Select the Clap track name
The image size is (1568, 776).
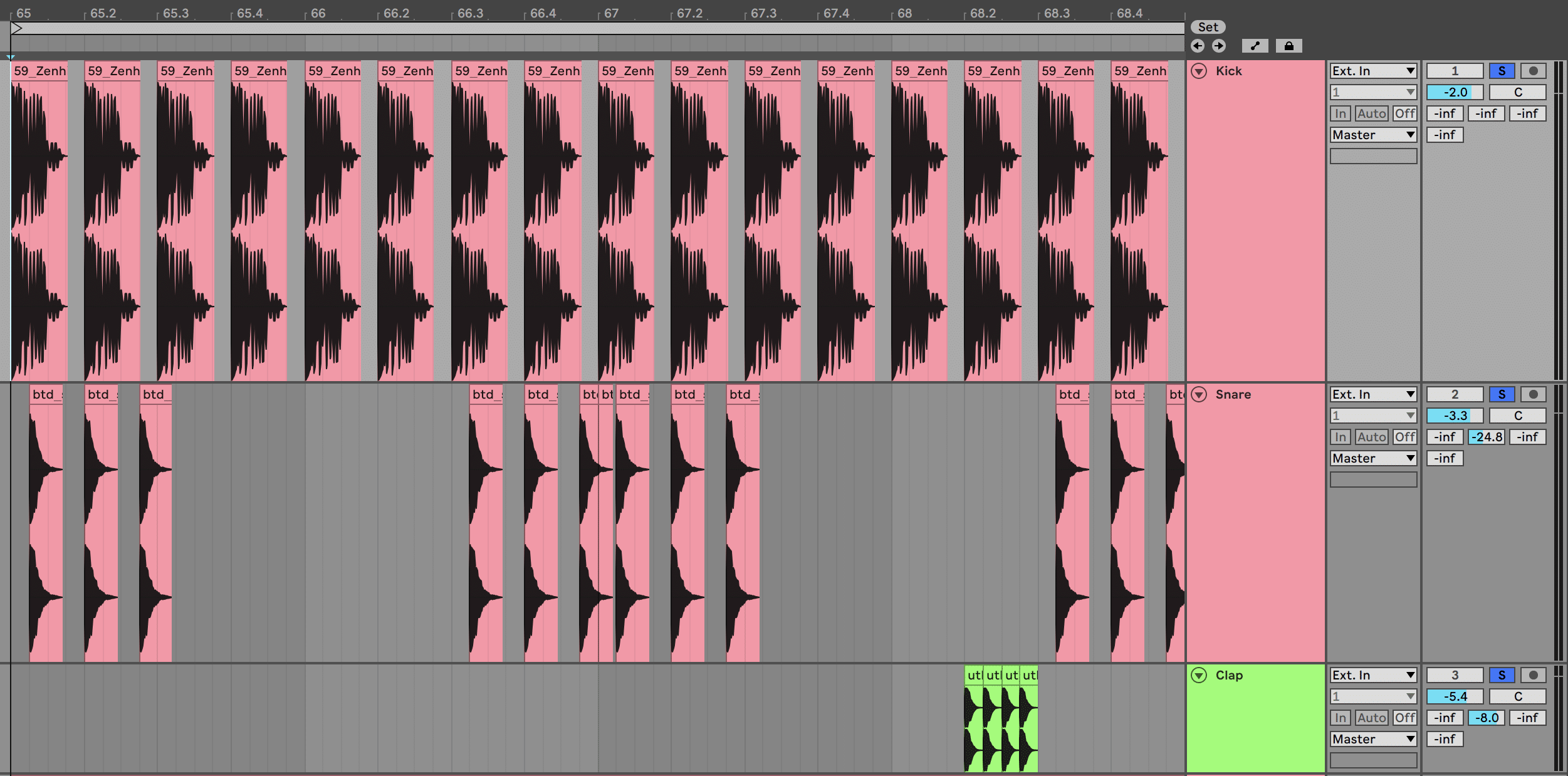point(1229,675)
